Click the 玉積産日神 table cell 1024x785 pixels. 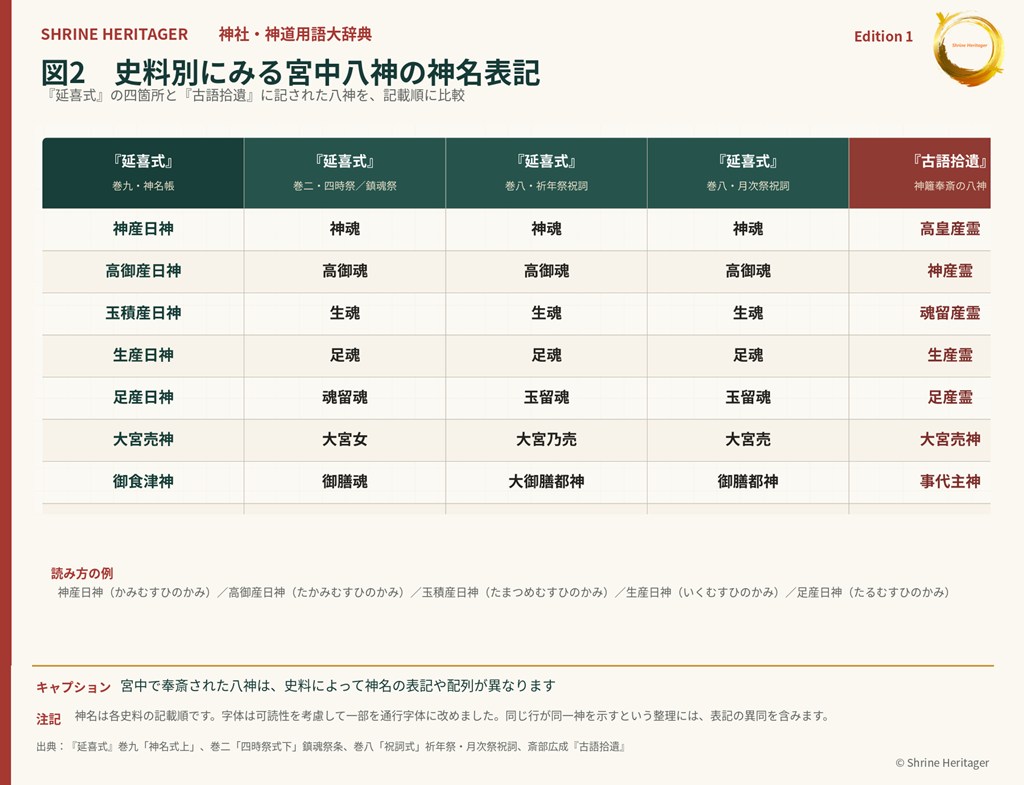143,313
